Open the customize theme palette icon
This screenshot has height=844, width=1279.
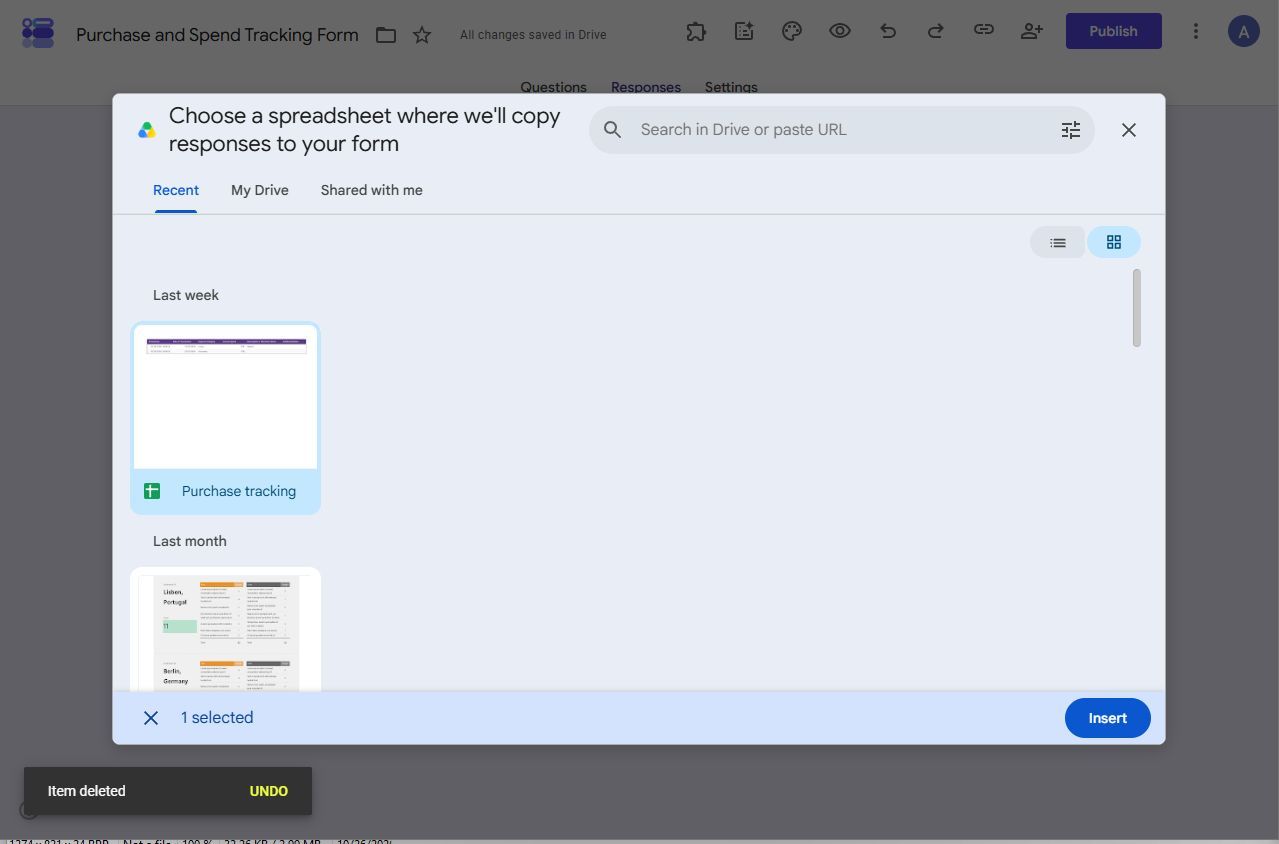792,31
